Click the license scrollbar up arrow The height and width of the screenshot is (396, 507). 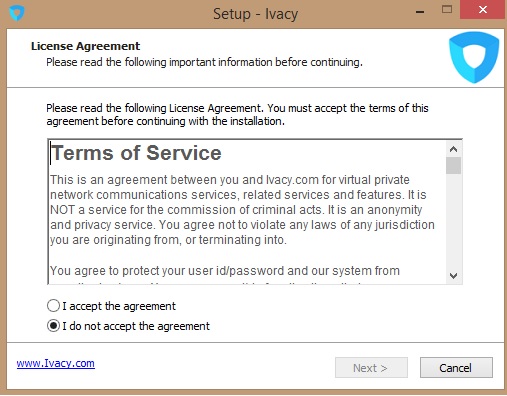point(453,149)
